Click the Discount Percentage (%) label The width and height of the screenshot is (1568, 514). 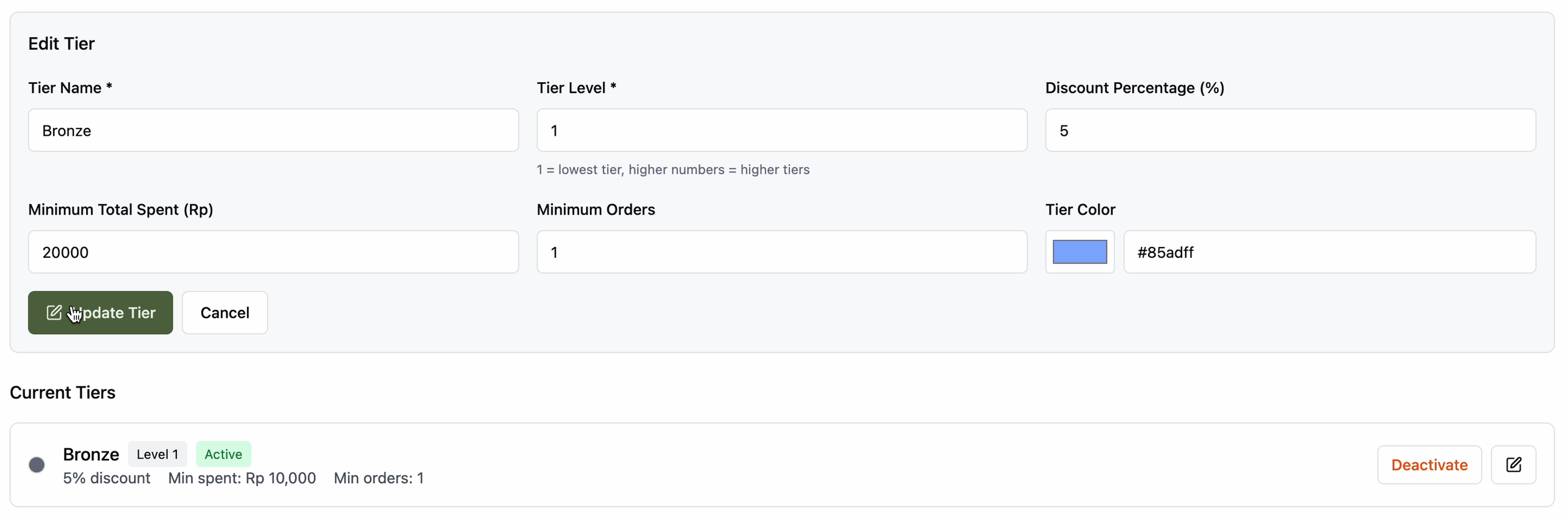(x=1134, y=88)
